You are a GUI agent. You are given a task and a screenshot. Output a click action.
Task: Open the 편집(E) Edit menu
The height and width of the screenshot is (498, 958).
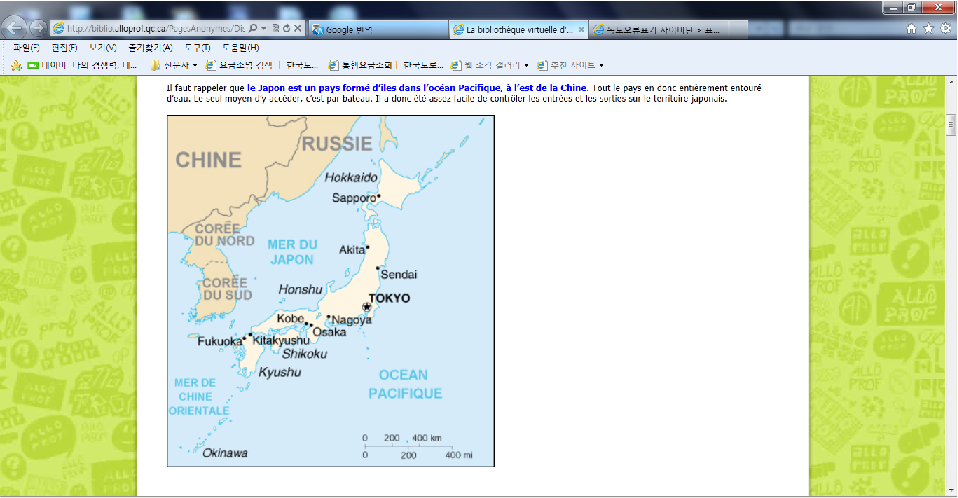point(64,48)
